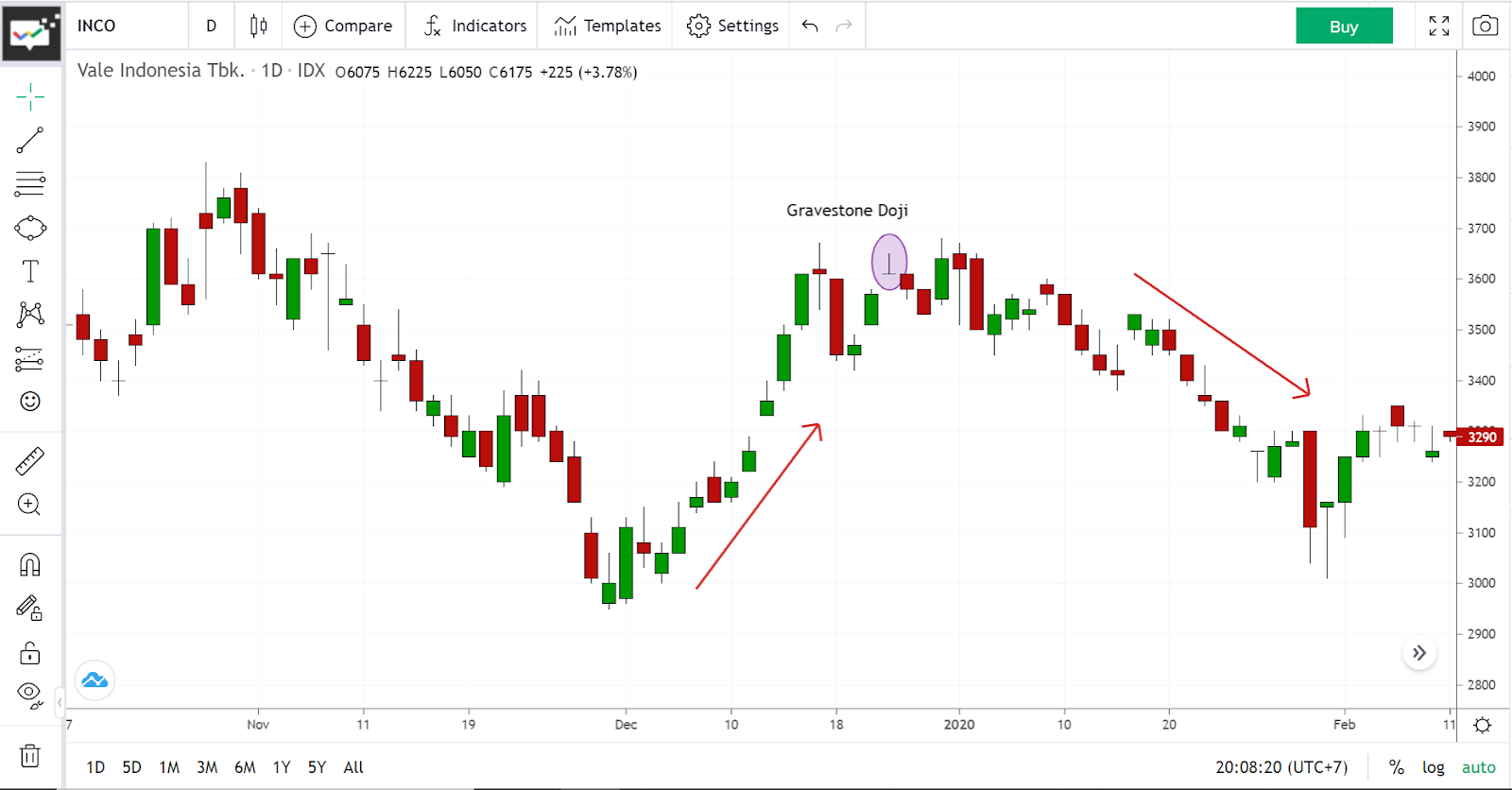This screenshot has width=1512, height=790.
Task: Enter fullscreen chart mode
Action: pyautogui.click(x=1439, y=26)
